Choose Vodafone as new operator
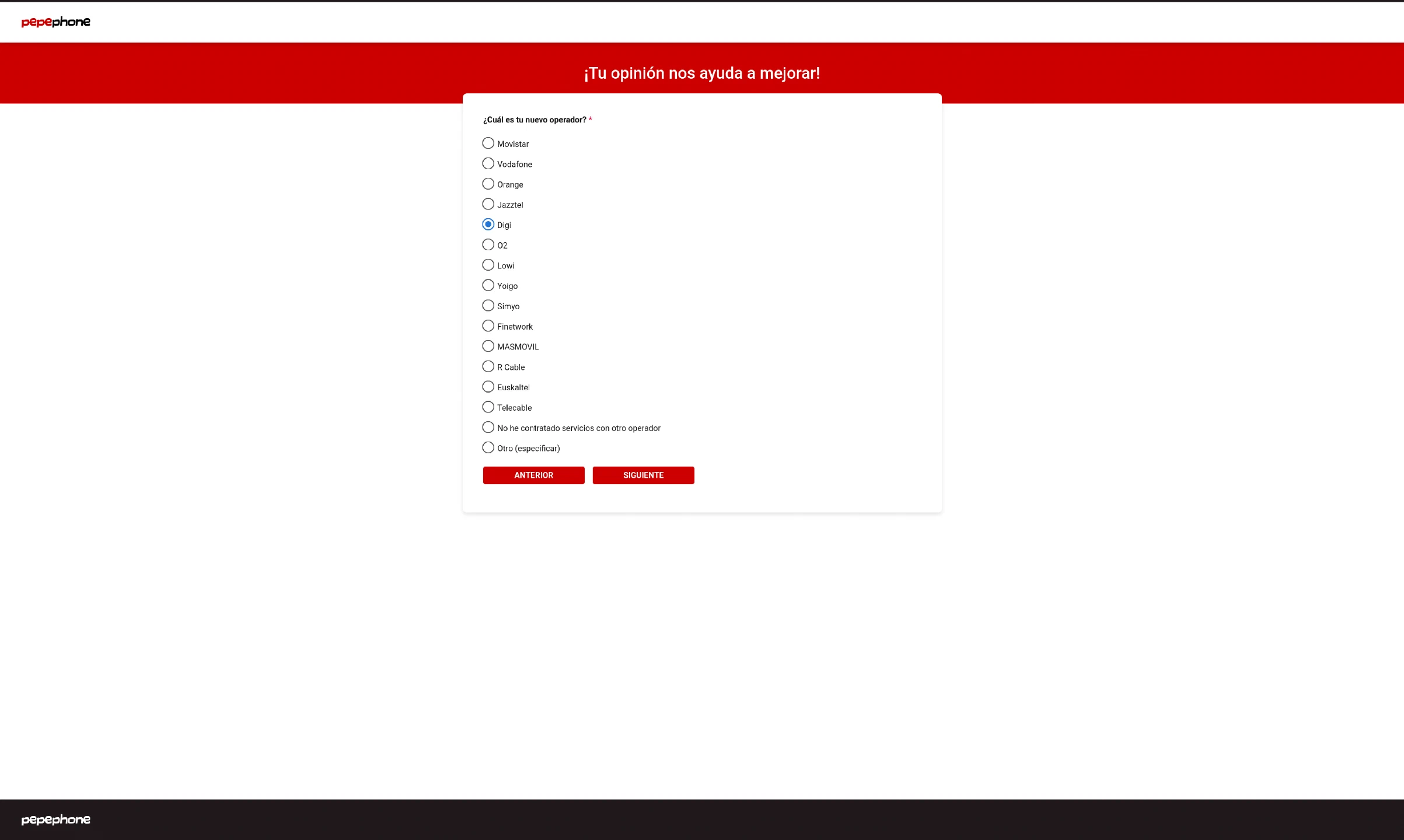The width and height of the screenshot is (1404, 840). click(x=488, y=164)
